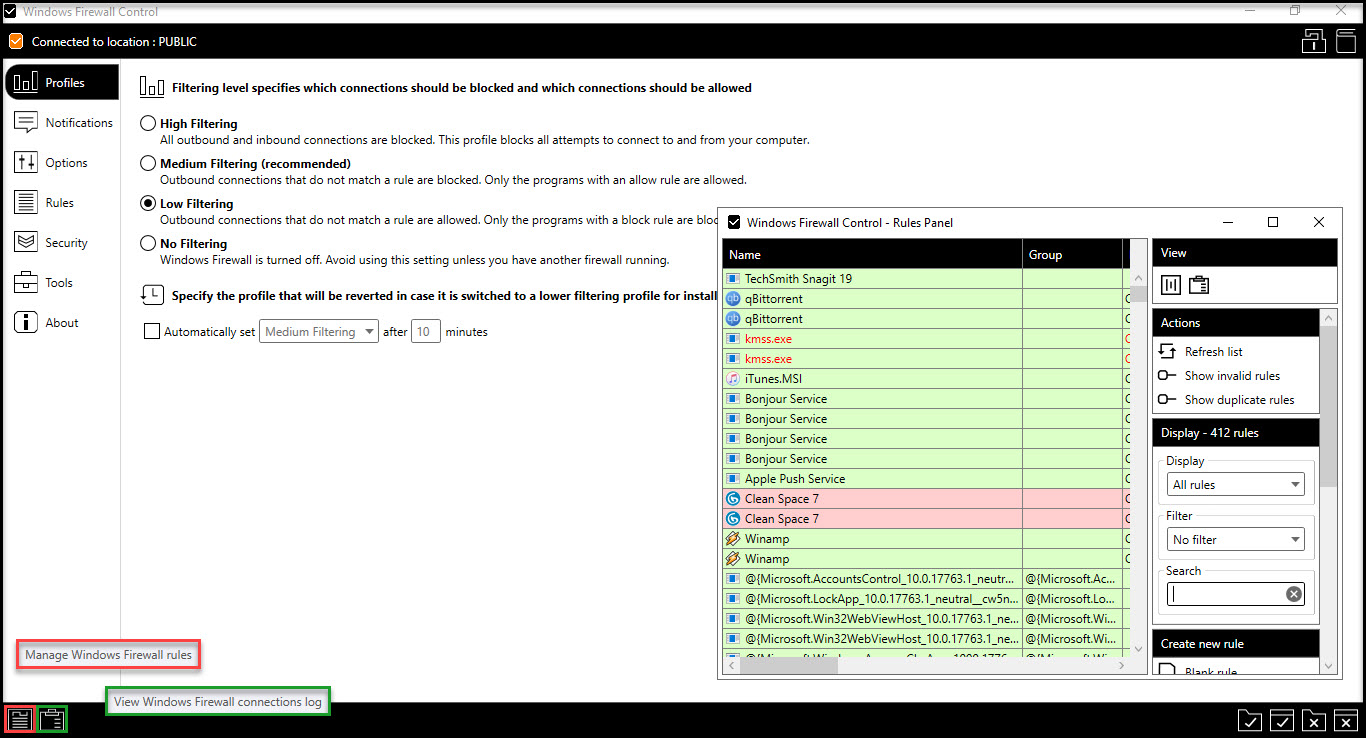The width and height of the screenshot is (1366, 738).
Task: Click Refresh list action
Action: click(x=1200, y=352)
